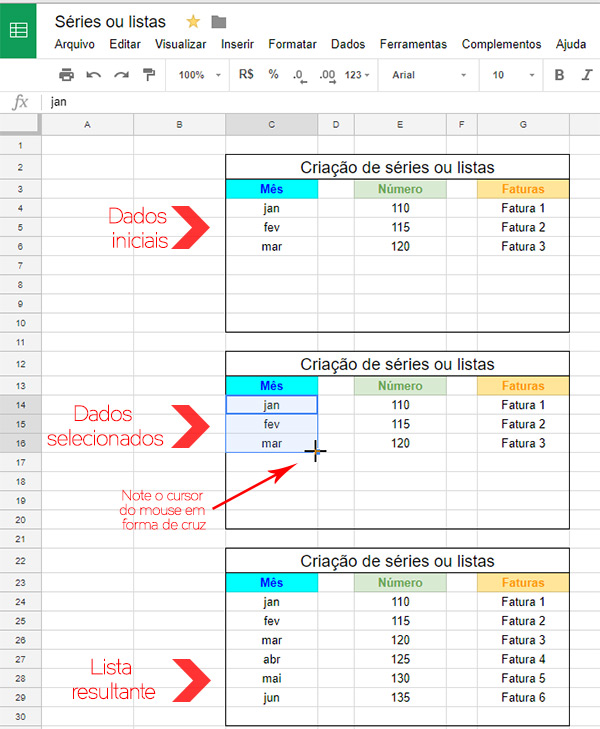
Task: Select column C header
Action: (x=271, y=125)
